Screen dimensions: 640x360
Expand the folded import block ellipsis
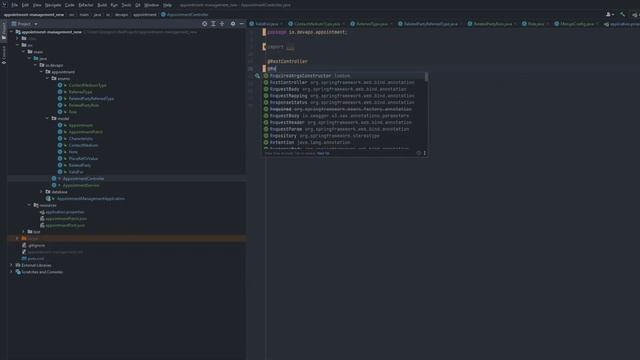(290, 47)
